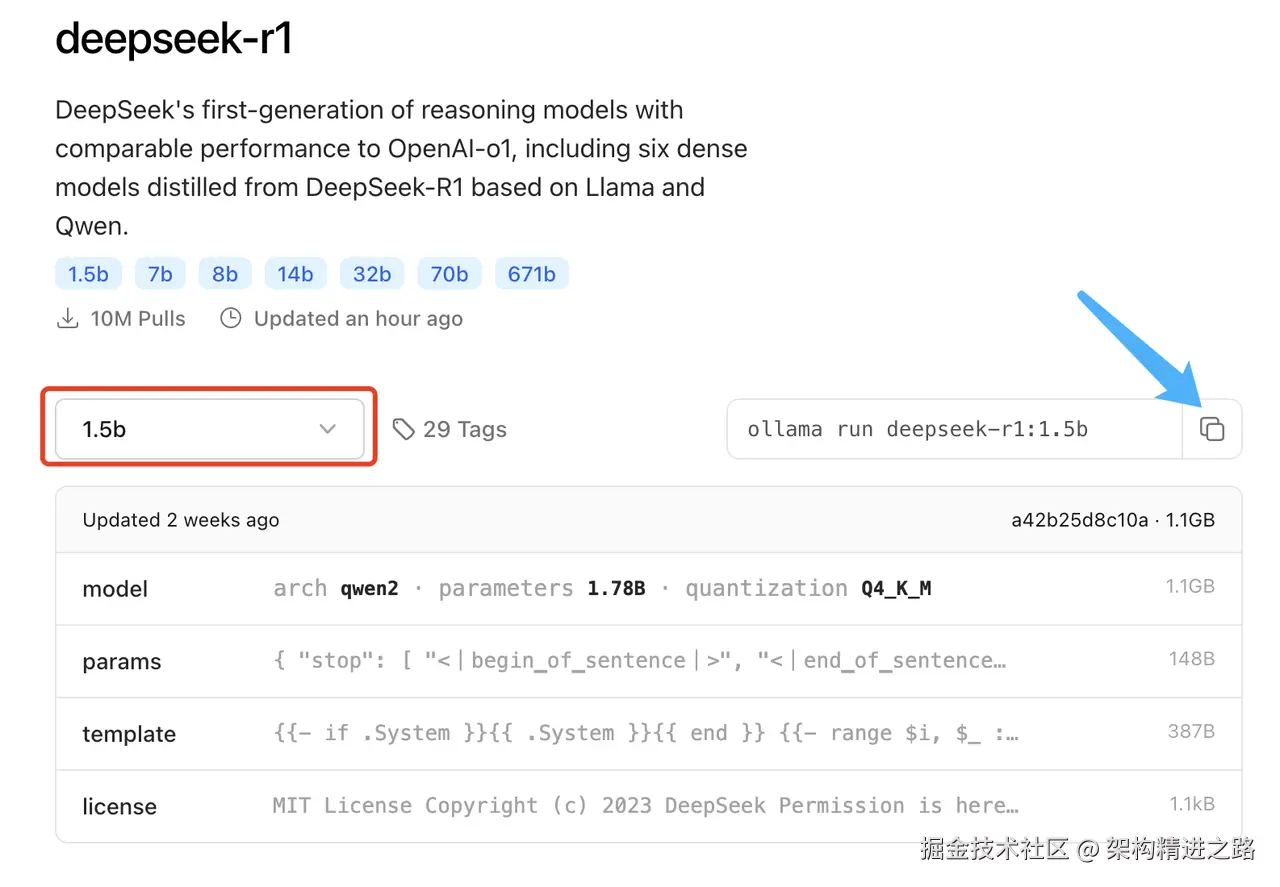Select the 1.5b size tag
This screenshot has width=1280, height=887.
[88, 274]
